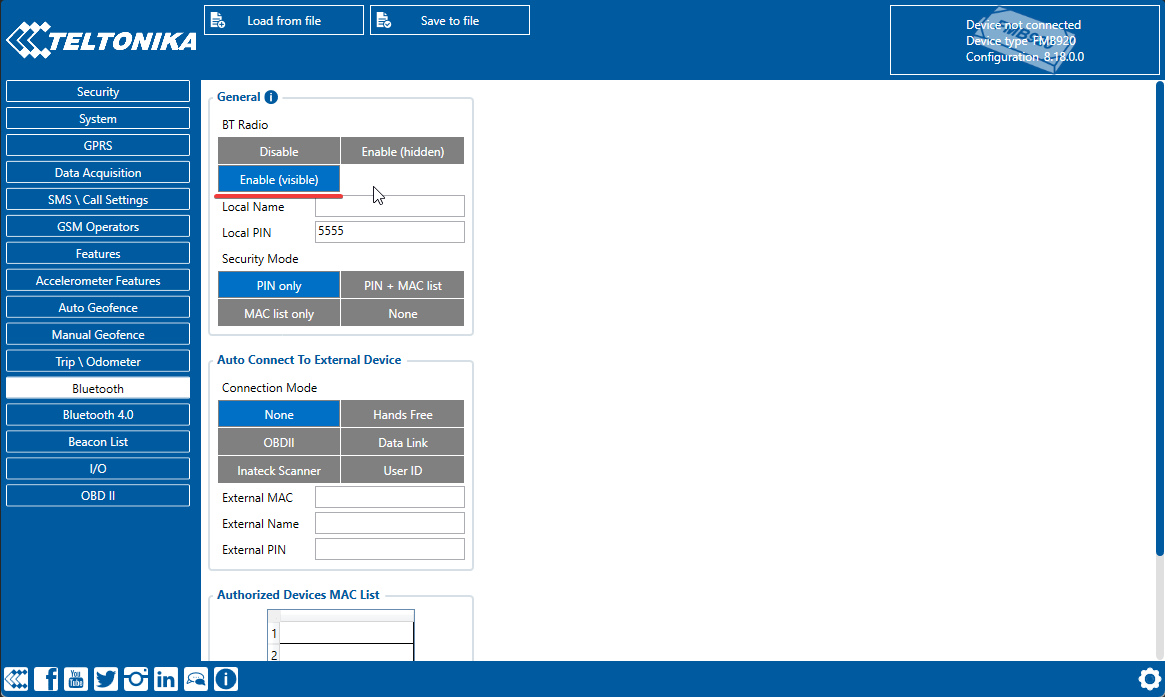The width and height of the screenshot is (1165, 697).
Task: Set BT Radio to Enable (visible)
Action: pyautogui.click(x=279, y=179)
